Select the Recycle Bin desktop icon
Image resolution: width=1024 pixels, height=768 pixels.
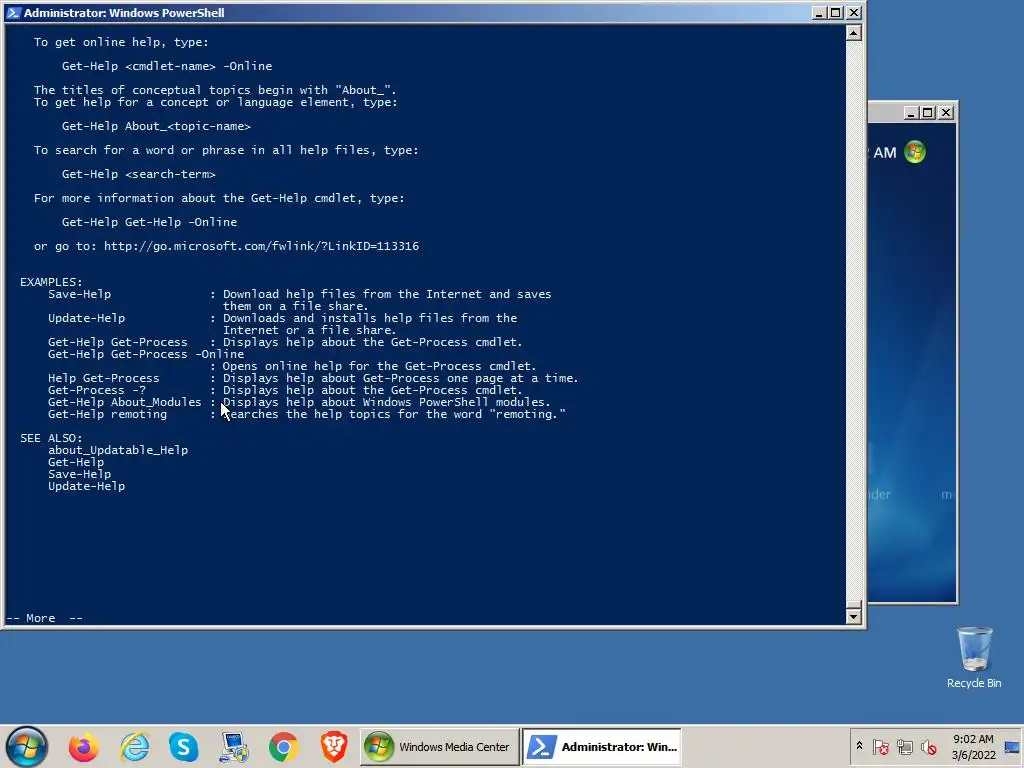pos(974,658)
